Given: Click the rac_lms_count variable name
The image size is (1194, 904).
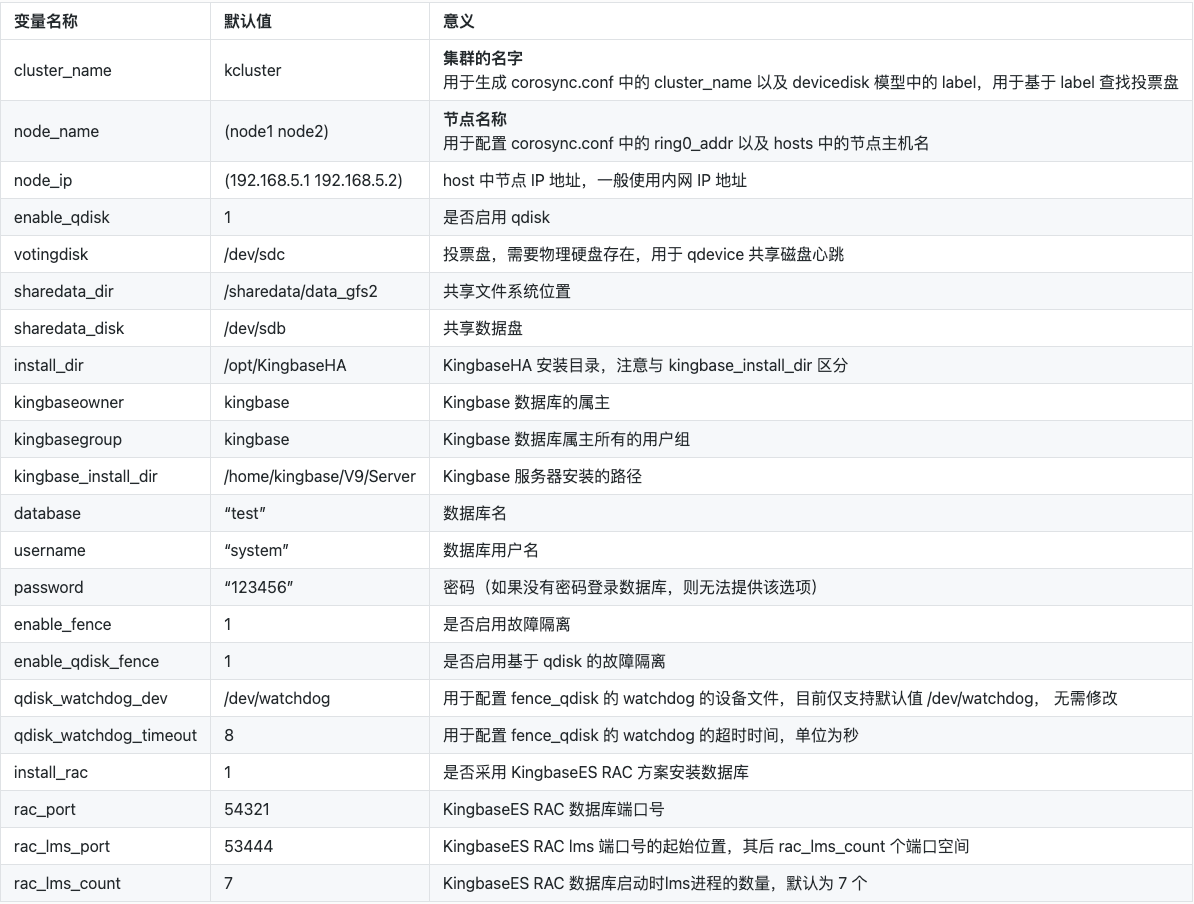Looking at the screenshot, I should [x=67, y=883].
